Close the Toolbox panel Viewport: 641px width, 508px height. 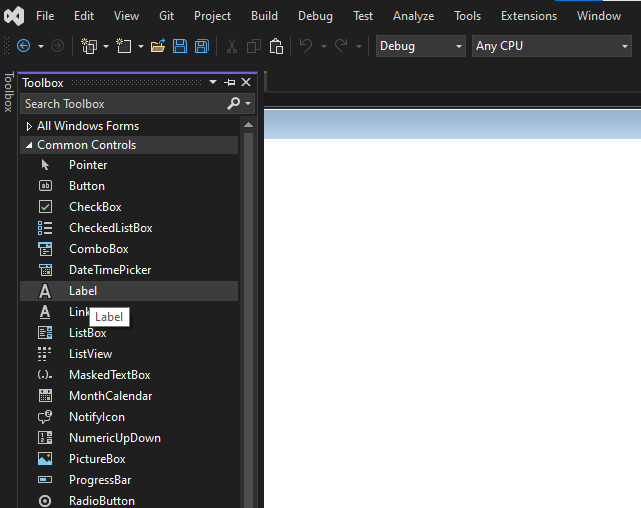[246, 83]
